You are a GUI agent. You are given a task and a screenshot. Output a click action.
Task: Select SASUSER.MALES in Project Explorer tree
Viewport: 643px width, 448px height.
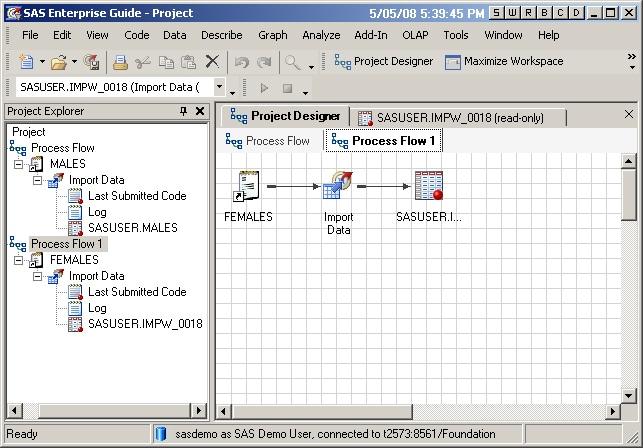132,228
